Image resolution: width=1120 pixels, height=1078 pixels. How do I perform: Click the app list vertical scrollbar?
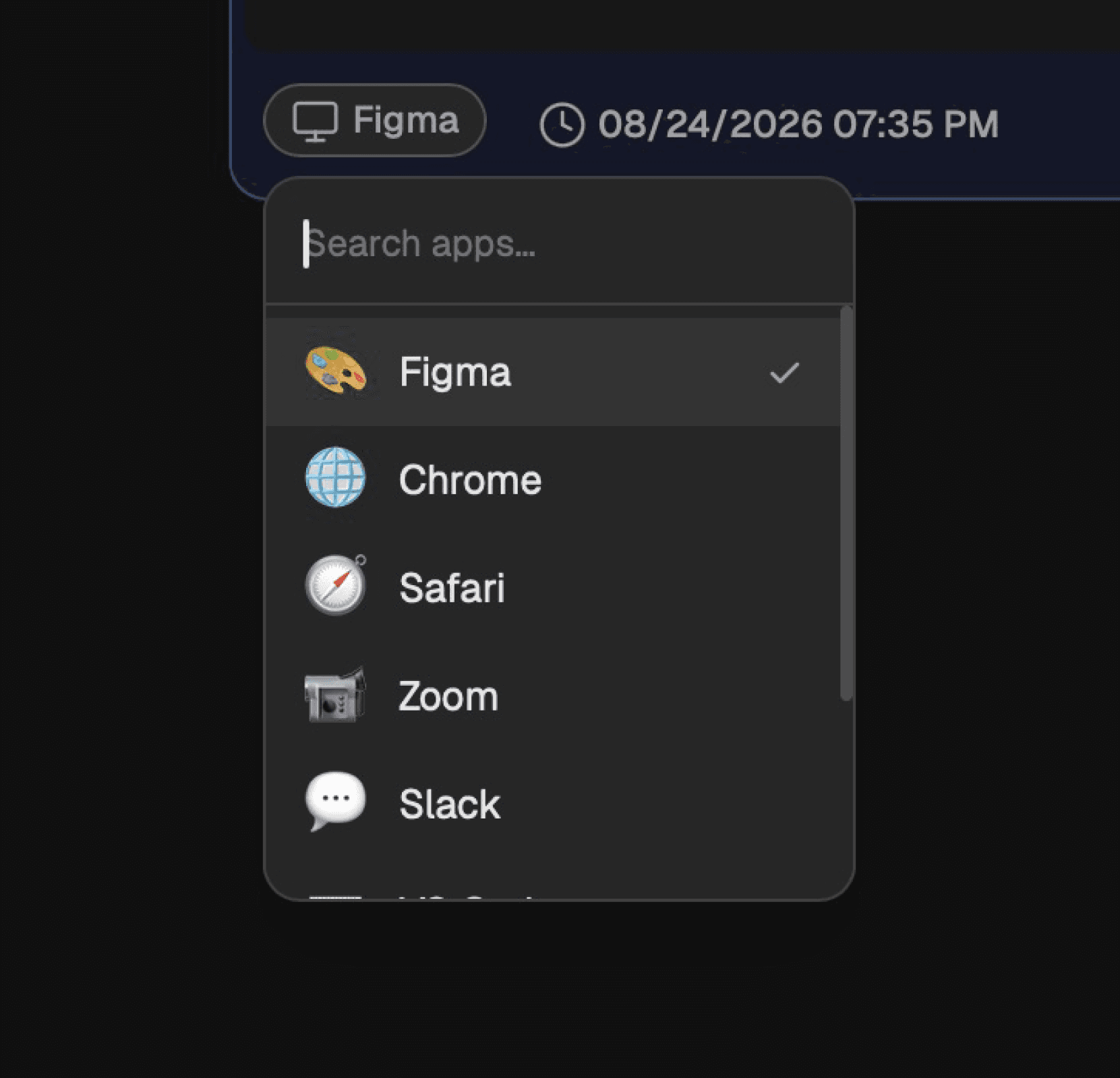pos(846,504)
